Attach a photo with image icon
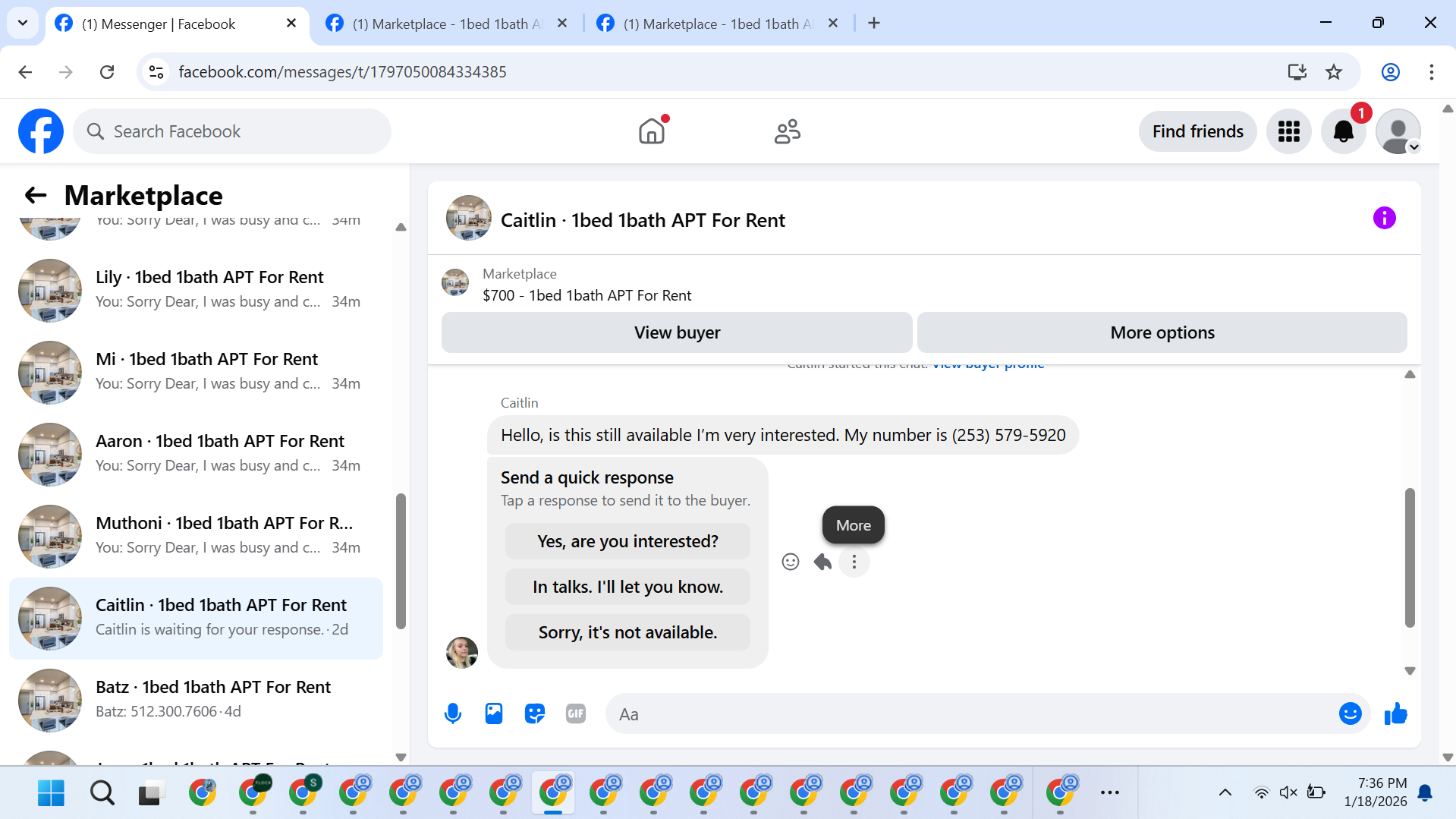The image size is (1456, 819). (494, 713)
